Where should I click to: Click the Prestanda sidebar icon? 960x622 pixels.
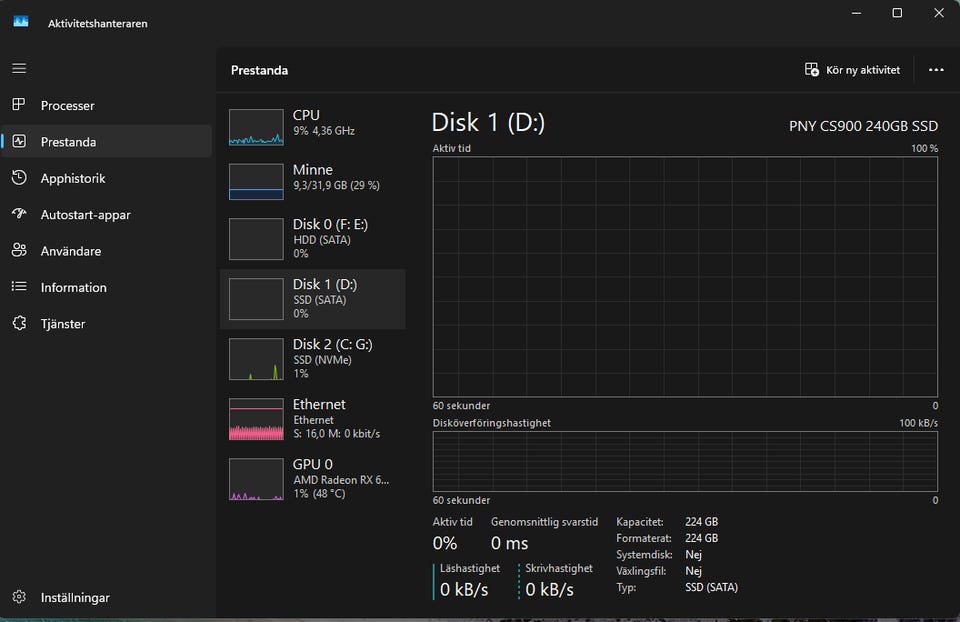[19, 141]
